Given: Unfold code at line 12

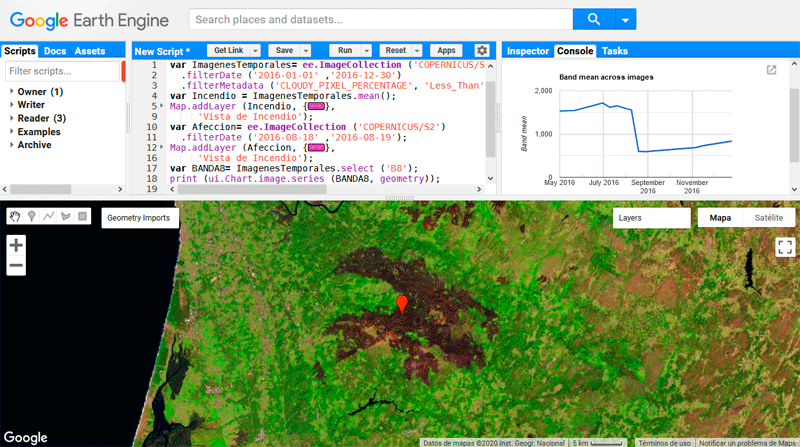Looking at the screenshot, I should click(x=162, y=147).
